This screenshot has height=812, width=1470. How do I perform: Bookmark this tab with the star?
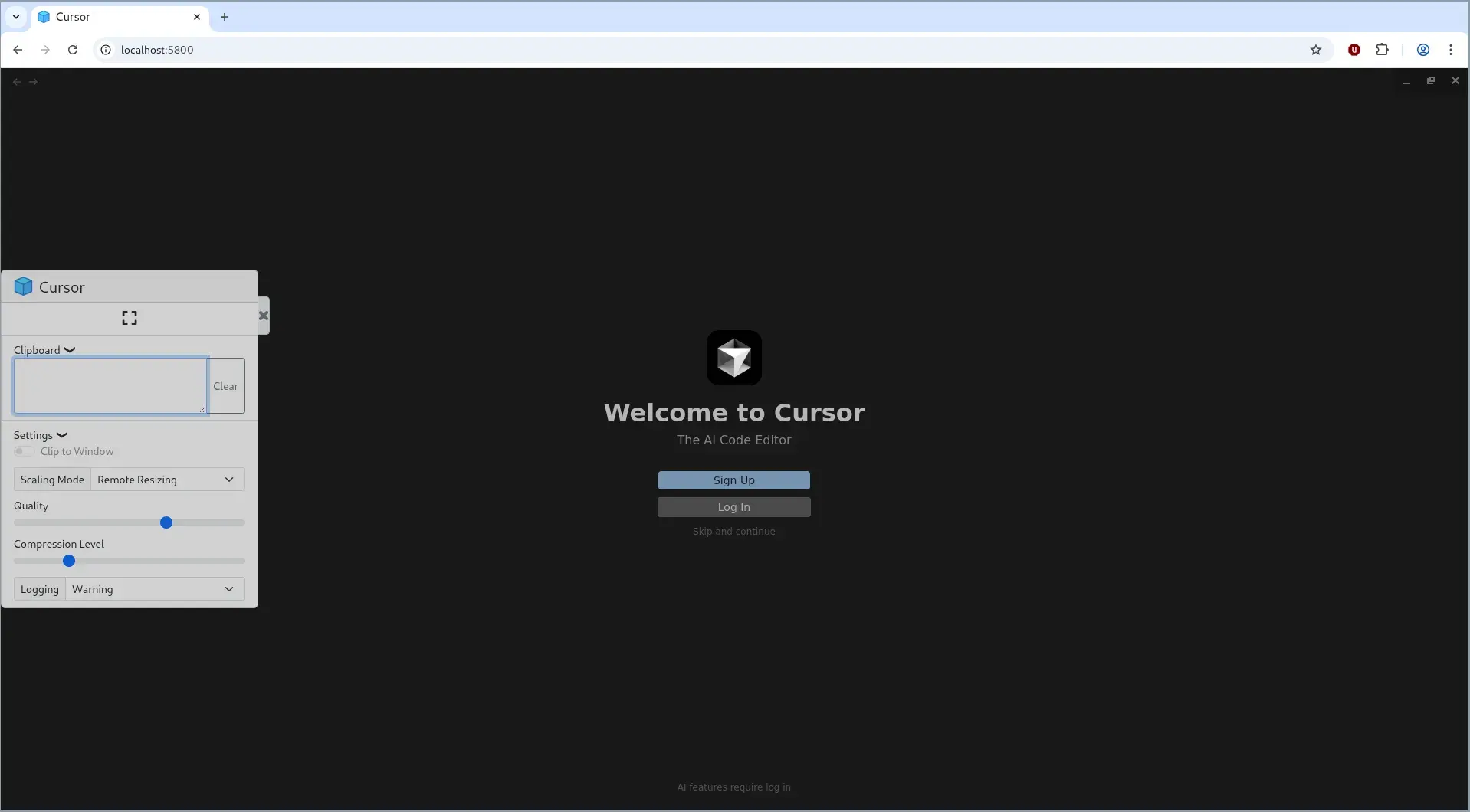[1316, 50]
